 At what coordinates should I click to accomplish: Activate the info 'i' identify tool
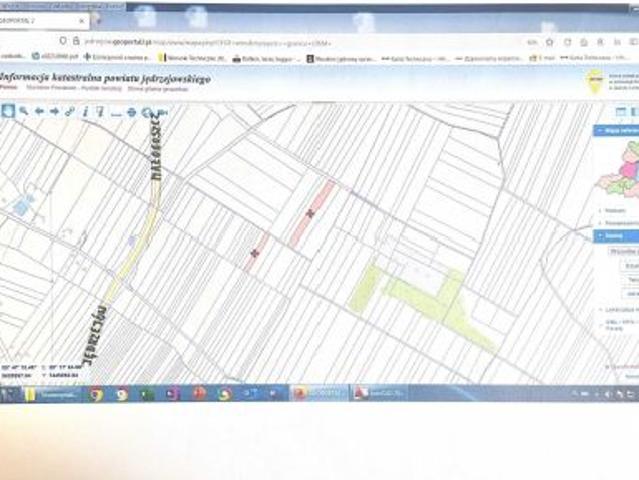[85, 111]
